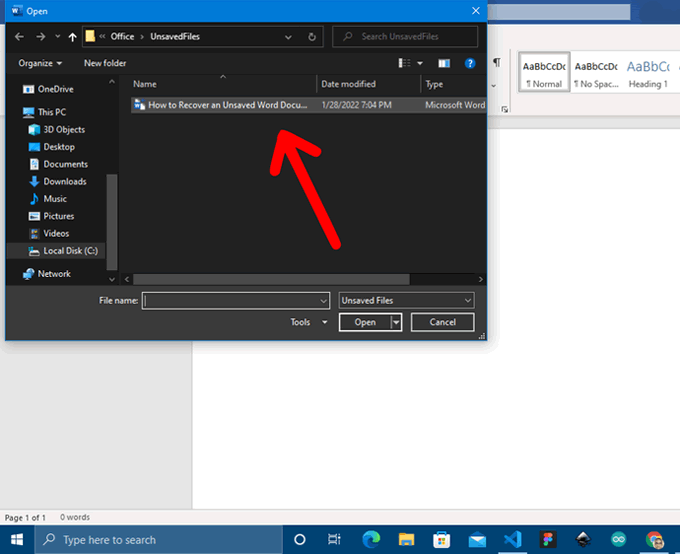
Task: Open Visual Studio Code from taskbar
Action: pyautogui.click(x=513, y=539)
